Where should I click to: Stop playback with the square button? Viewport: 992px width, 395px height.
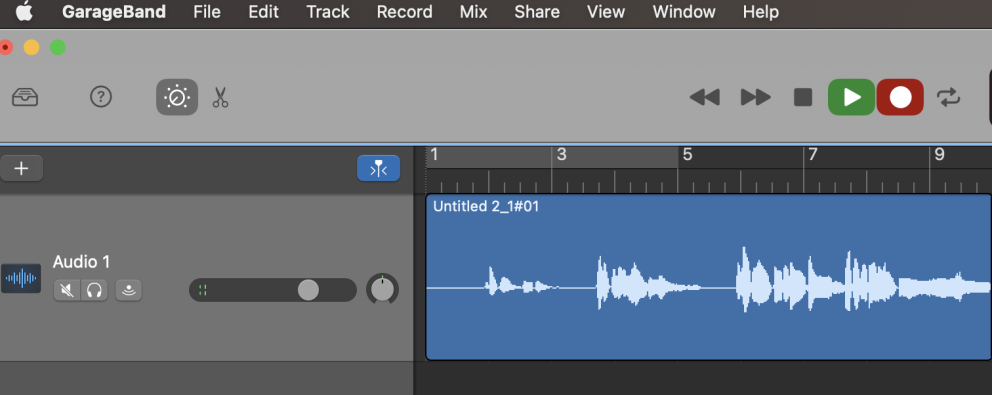pos(803,97)
